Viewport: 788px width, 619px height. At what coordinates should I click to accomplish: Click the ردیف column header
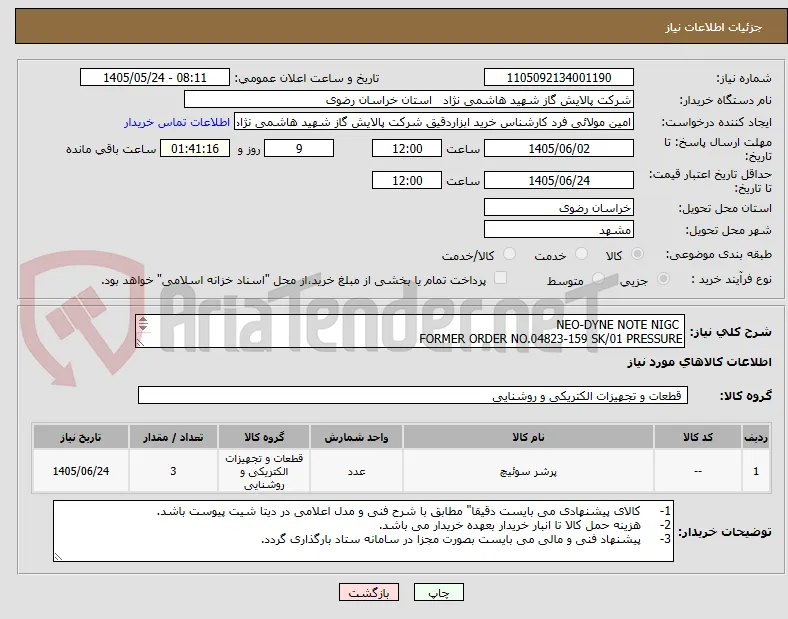coord(756,437)
